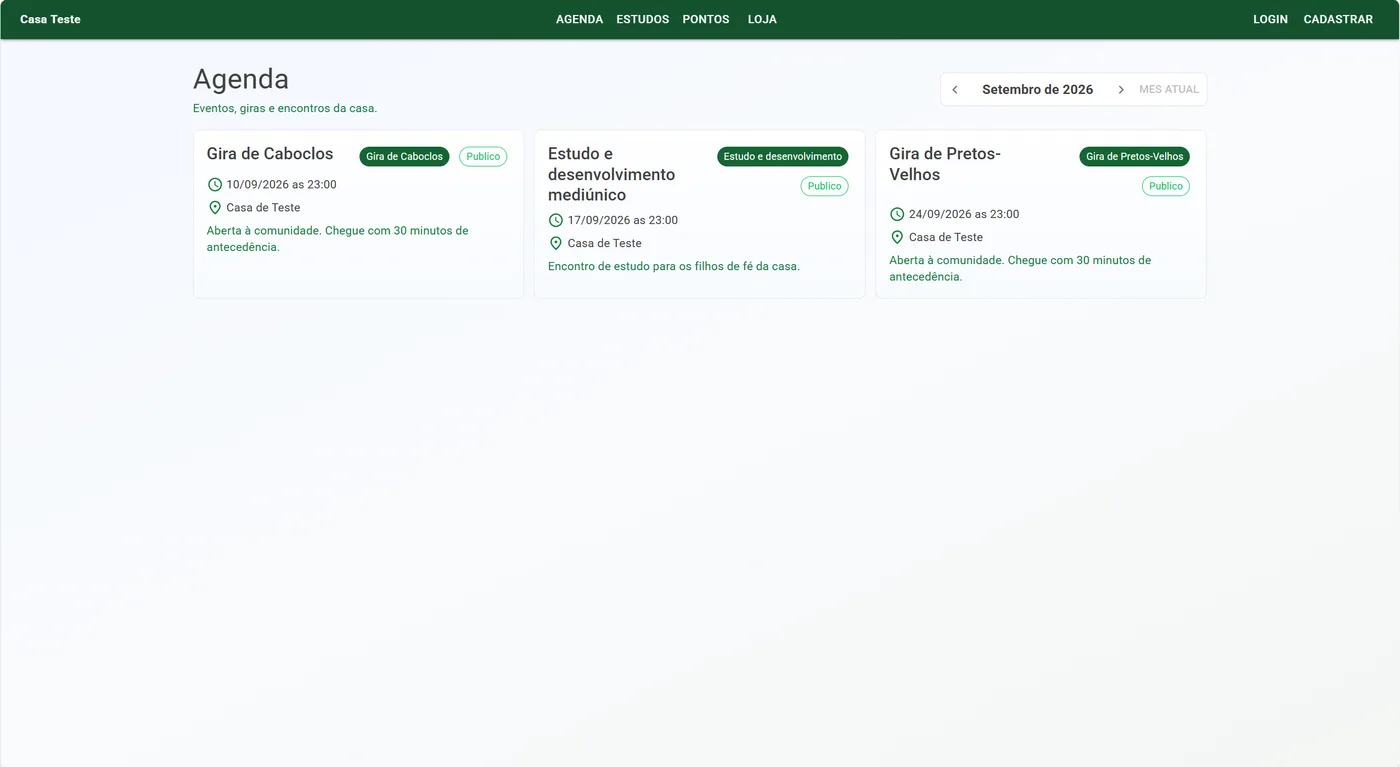Return to current month via Mes Atual
This screenshot has height=767, width=1400.
[x=1169, y=90]
